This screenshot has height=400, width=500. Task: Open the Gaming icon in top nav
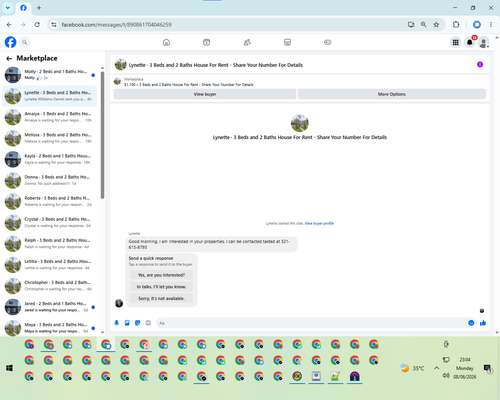coord(328,42)
